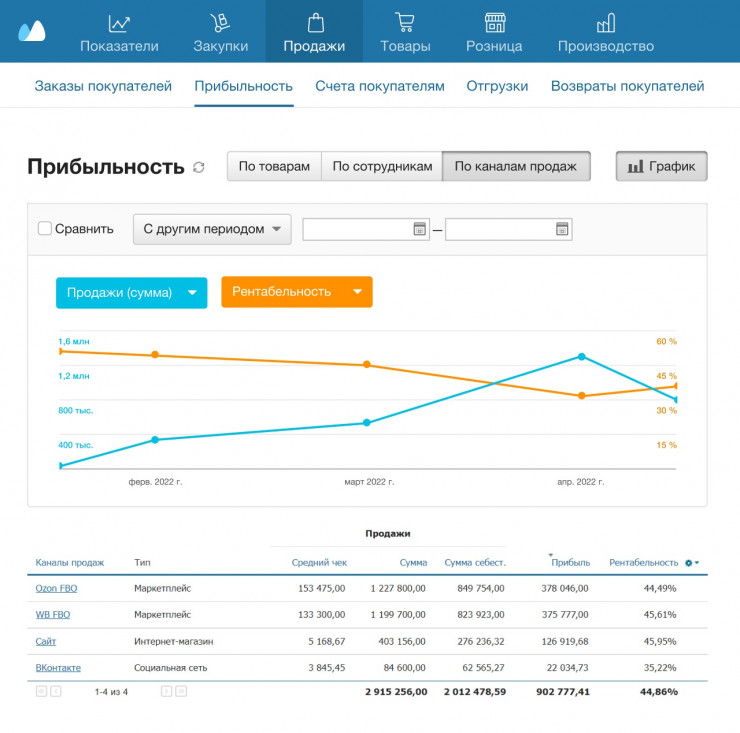Image resolution: width=740 pixels, height=733 pixels.
Task: Switch to the Отгрузки tab
Action: [497, 86]
